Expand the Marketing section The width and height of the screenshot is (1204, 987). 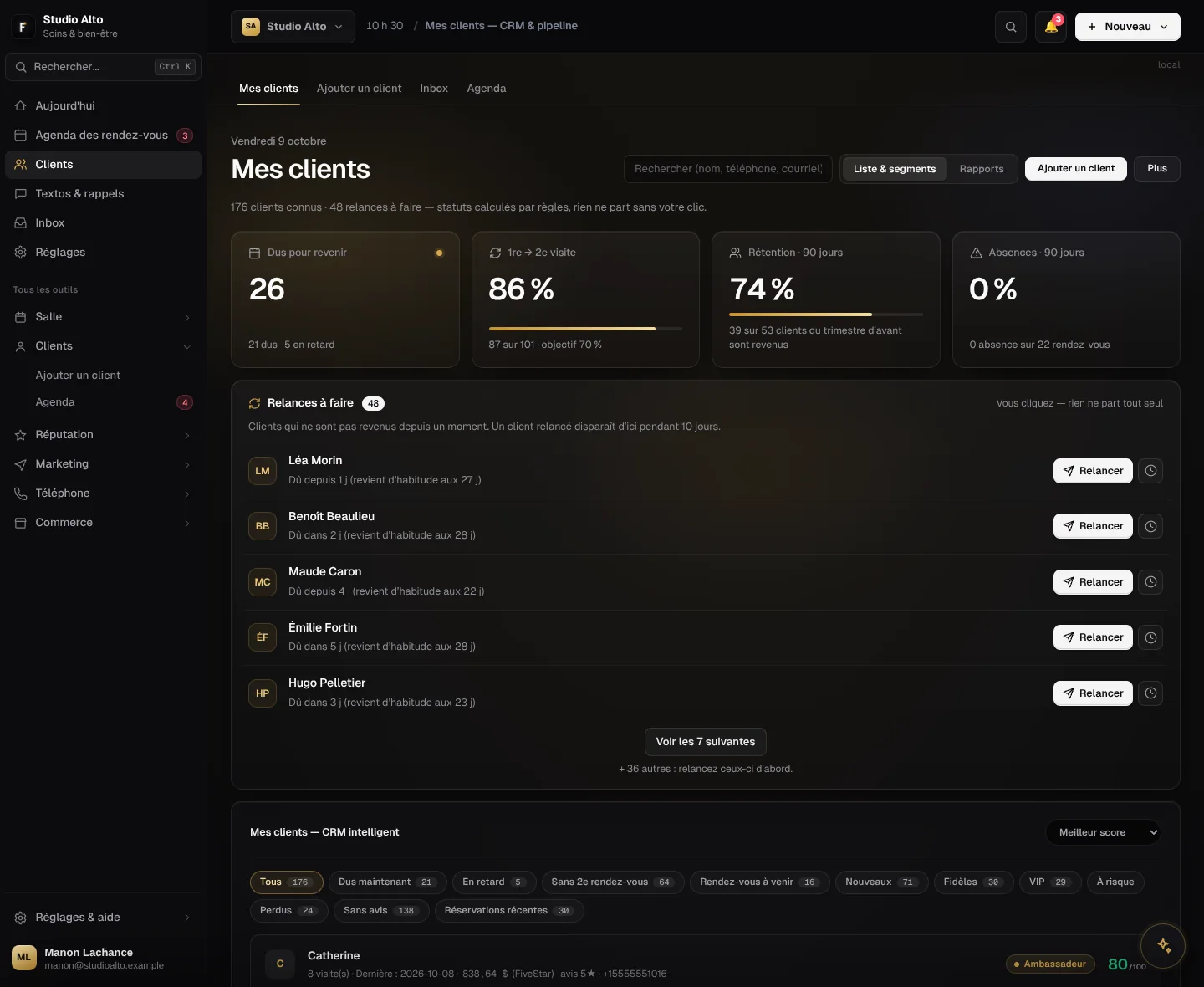click(103, 464)
